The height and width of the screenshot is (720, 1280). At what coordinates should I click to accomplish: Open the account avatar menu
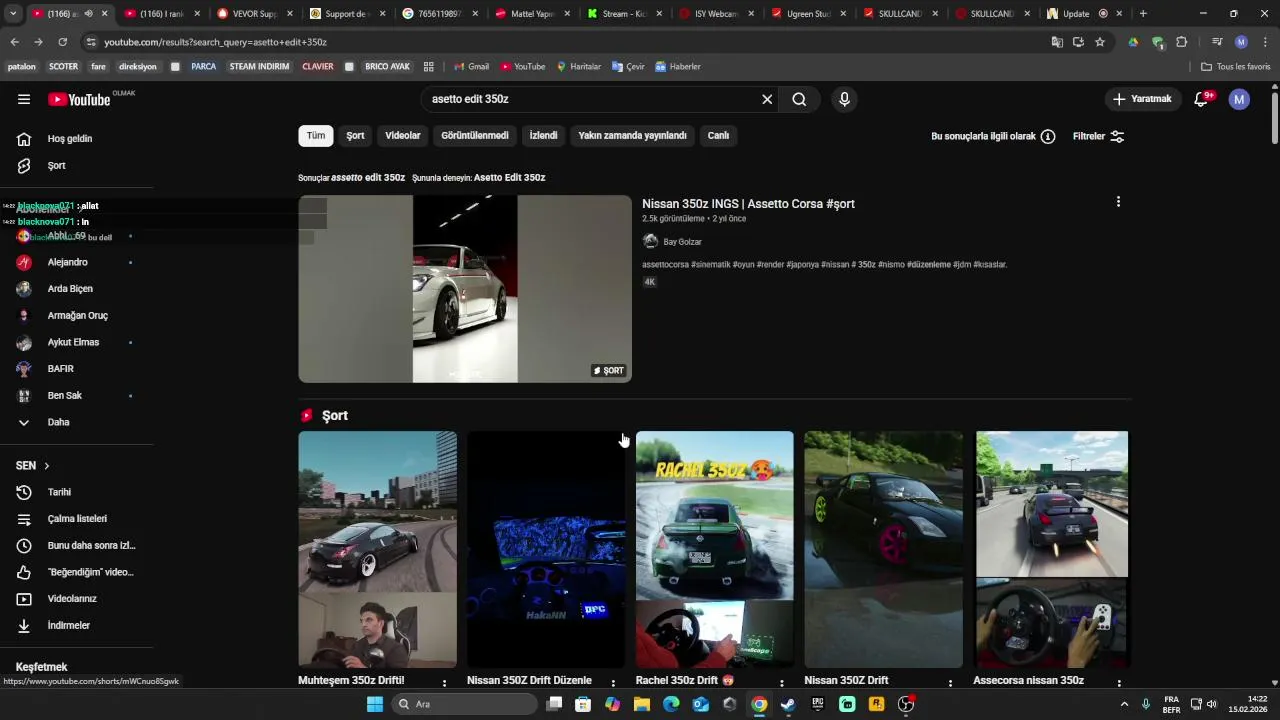point(1239,99)
